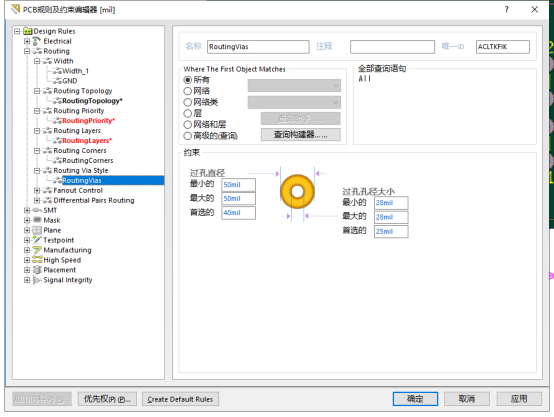Select RoutingTopology* rule in tree
The width and height of the screenshot is (554, 417).
92,101
